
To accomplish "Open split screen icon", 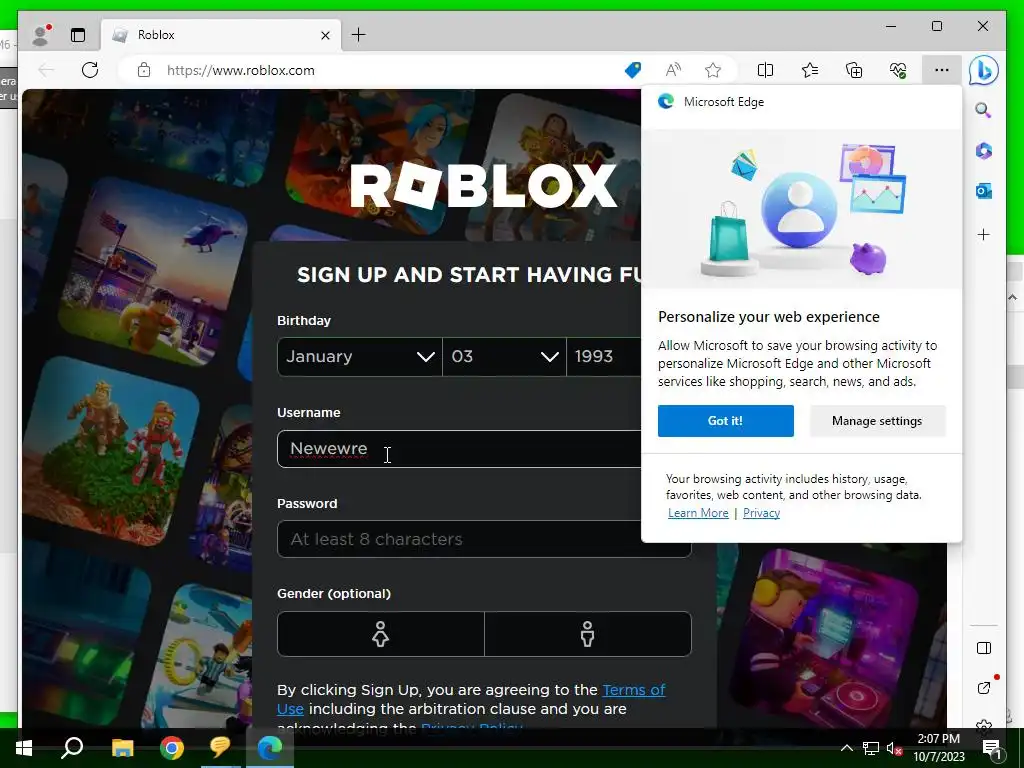I will (765, 70).
